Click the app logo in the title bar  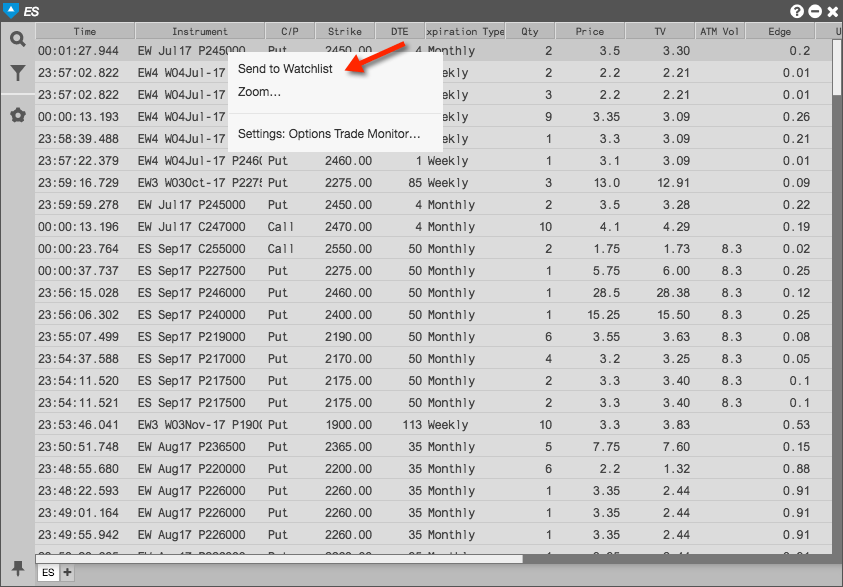(x=10, y=10)
